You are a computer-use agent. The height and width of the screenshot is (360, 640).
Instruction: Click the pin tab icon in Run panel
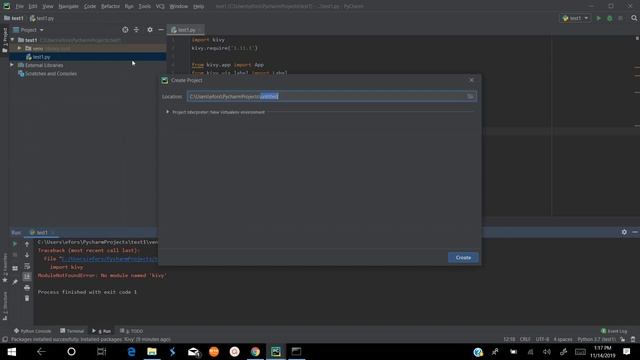coord(15,282)
